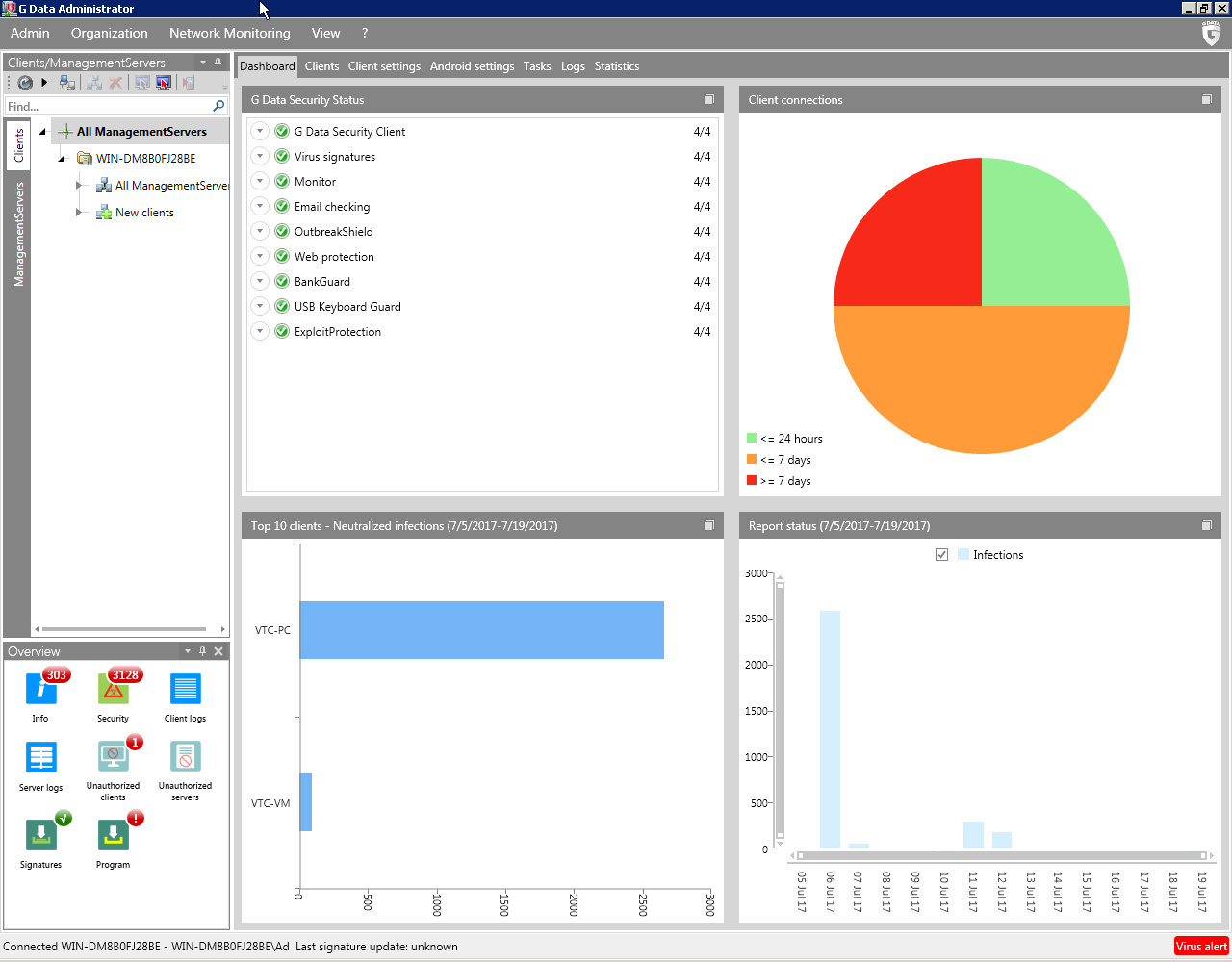Click the Report status horizontal scrollbar

[x=1001, y=855]
